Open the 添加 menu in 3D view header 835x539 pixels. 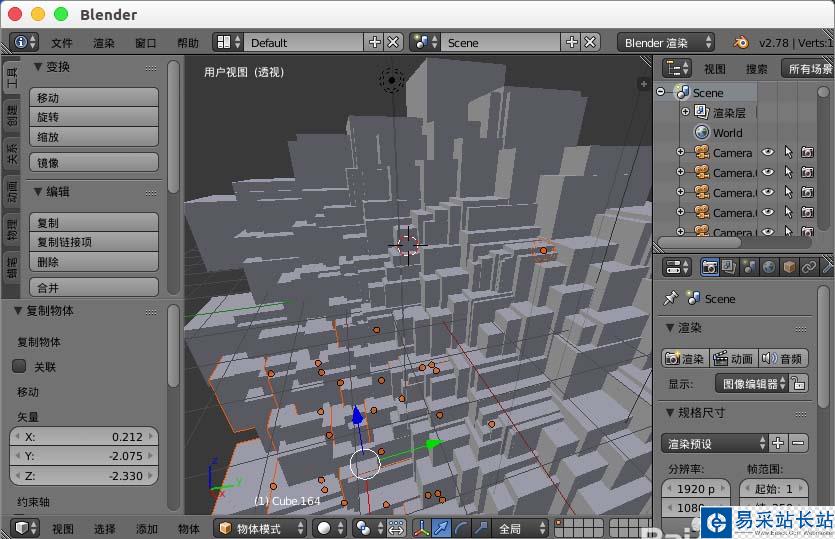point(147,528)
